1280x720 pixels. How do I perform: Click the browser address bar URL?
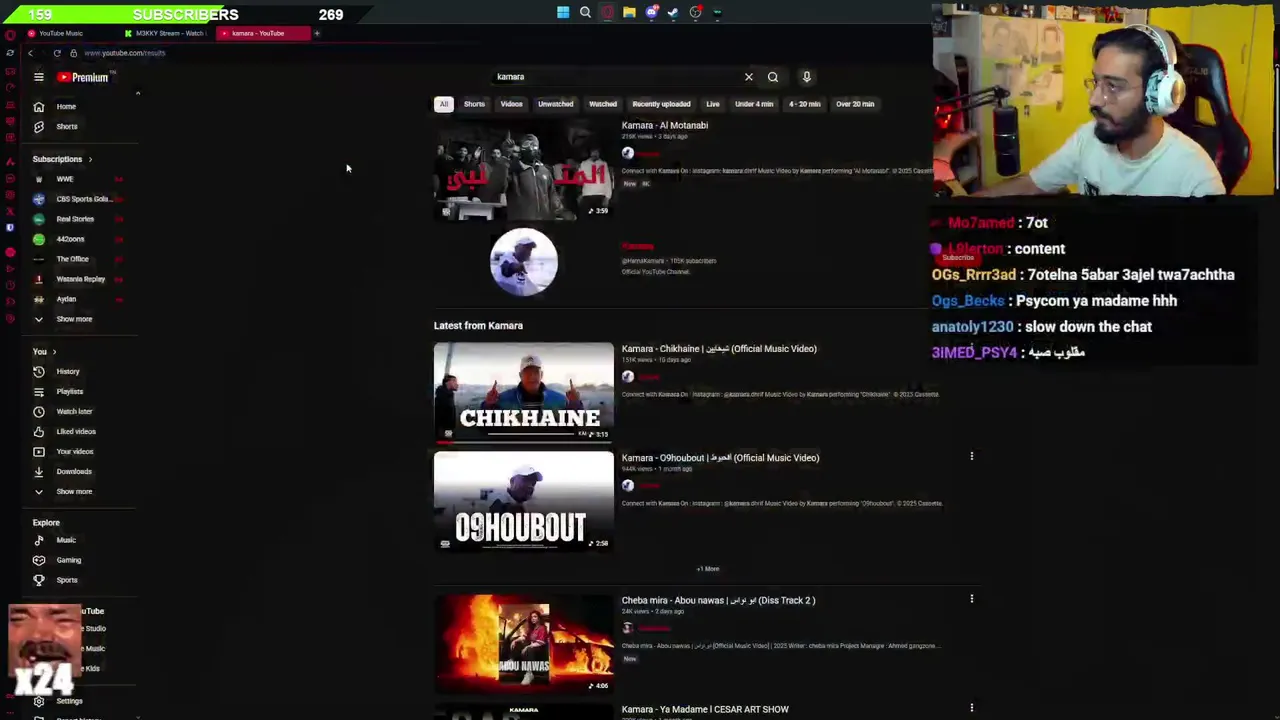point(125,53)
